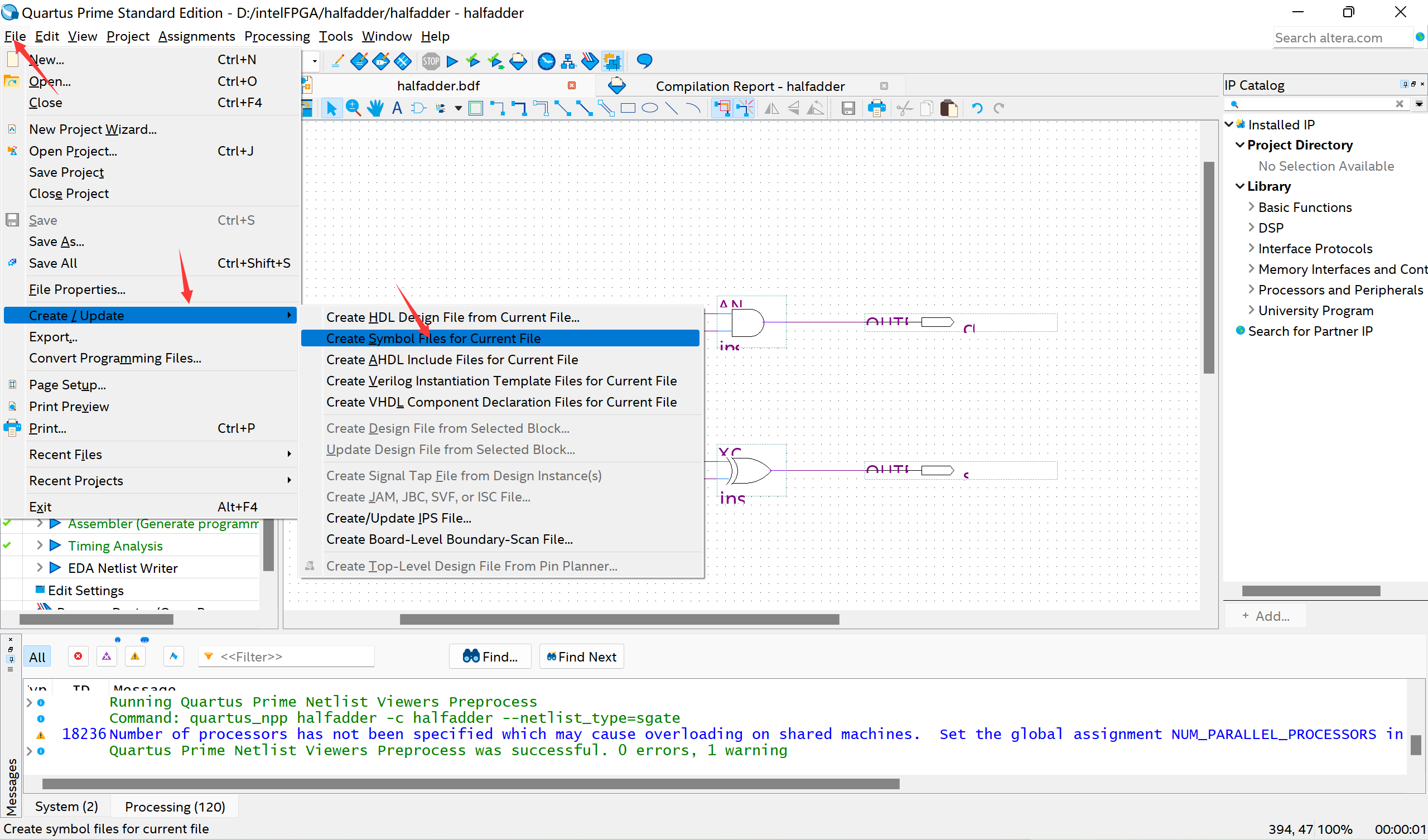Toggle the All messages filter
The height and width of the screenshot is (840, 1428).
point(37,656)
